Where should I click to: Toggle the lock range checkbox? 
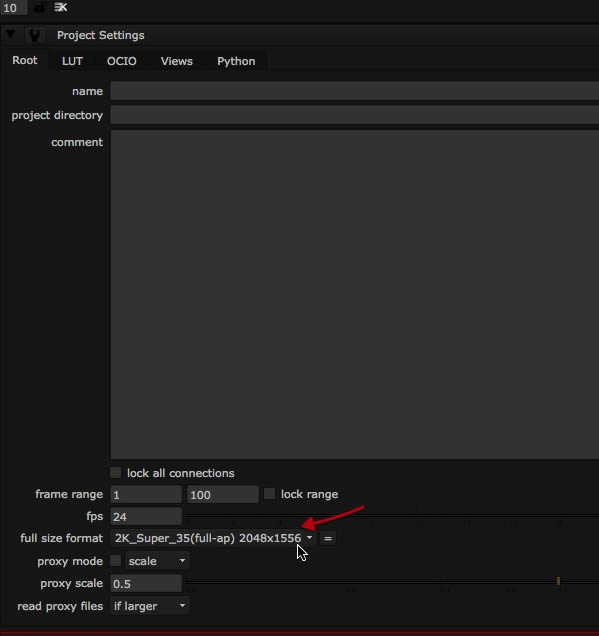click(269, 494)
